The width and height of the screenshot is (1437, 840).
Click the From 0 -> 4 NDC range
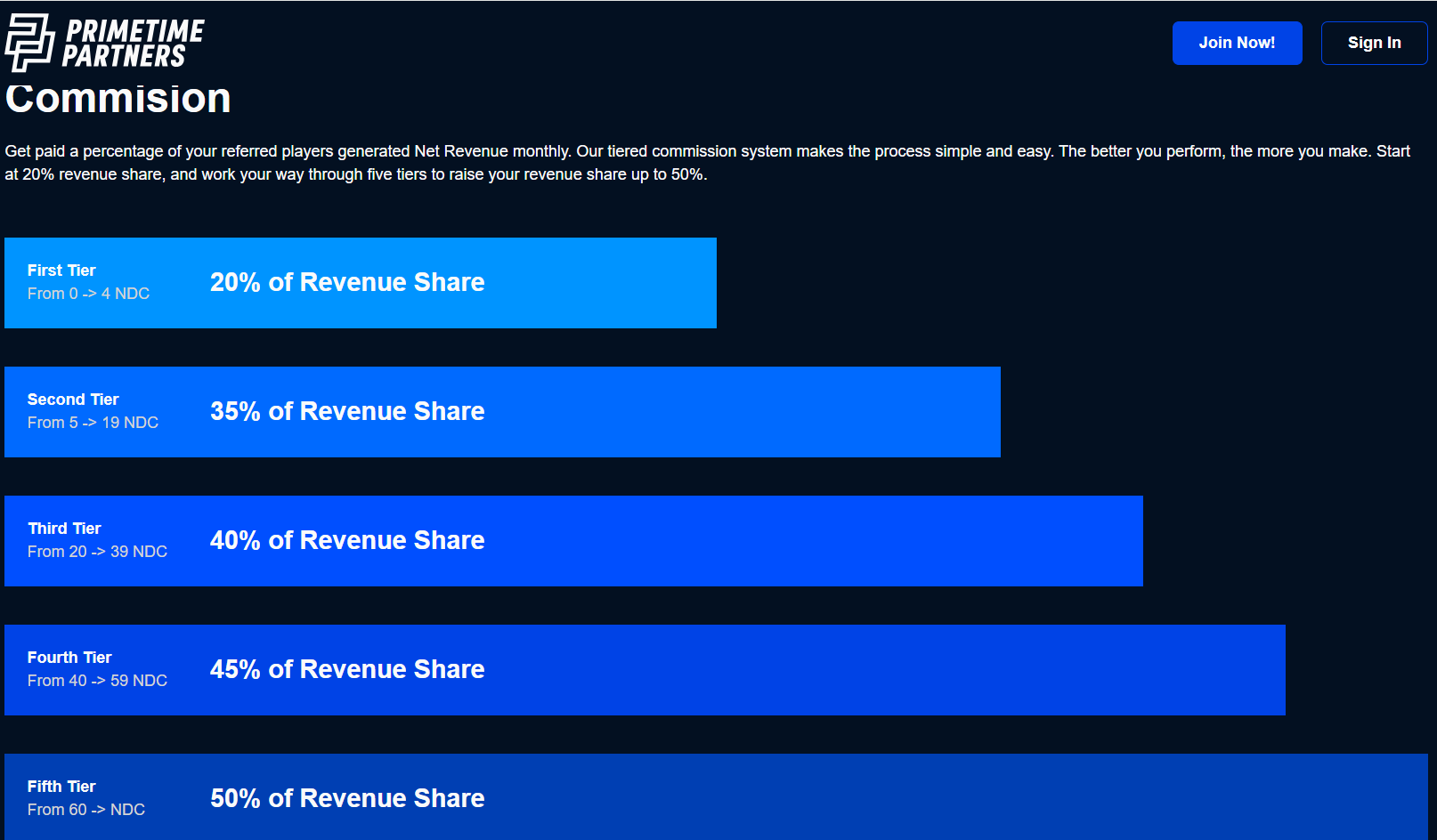click(88, 294)
